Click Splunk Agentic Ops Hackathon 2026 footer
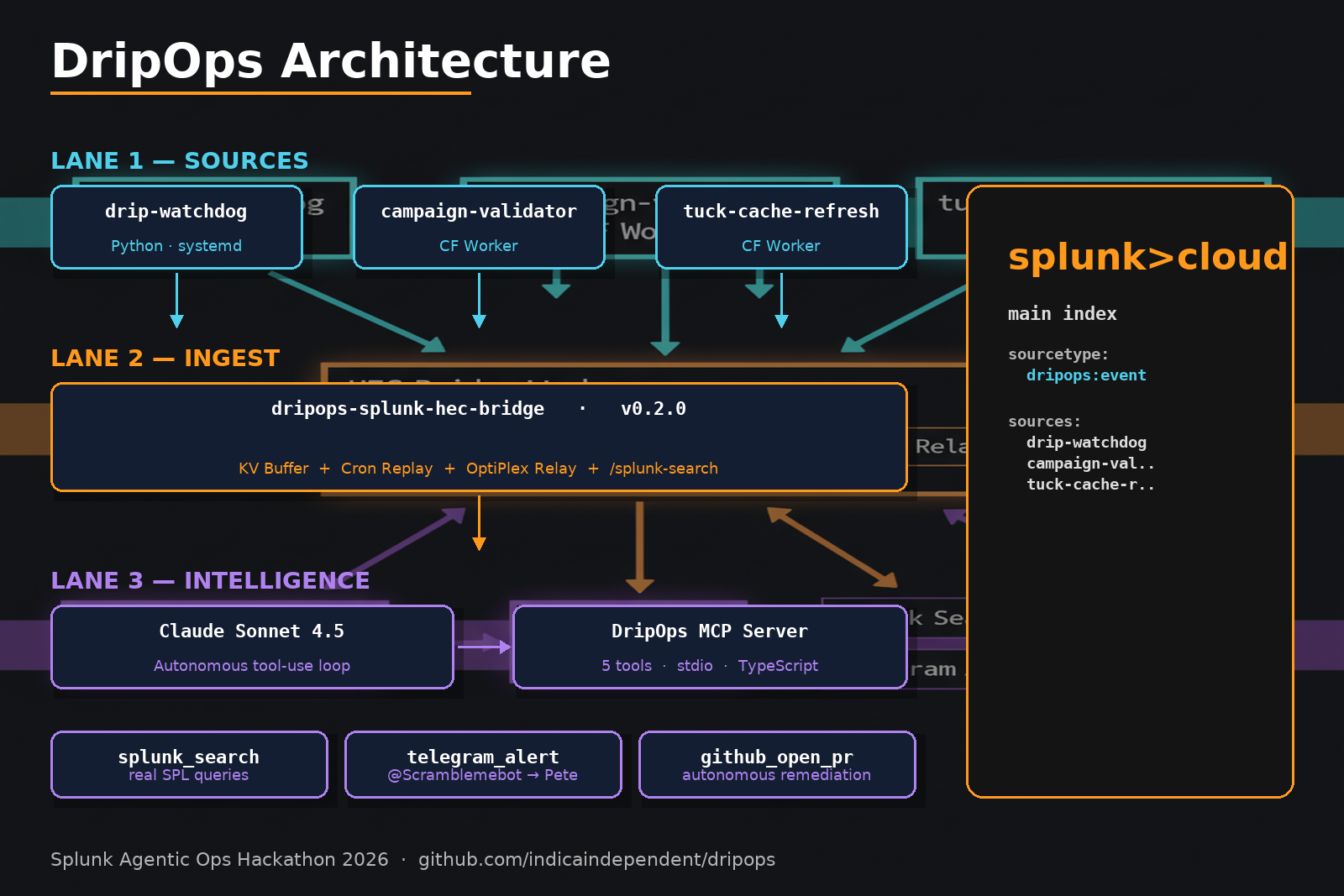The image size is (1344, 896). point(219,860)
